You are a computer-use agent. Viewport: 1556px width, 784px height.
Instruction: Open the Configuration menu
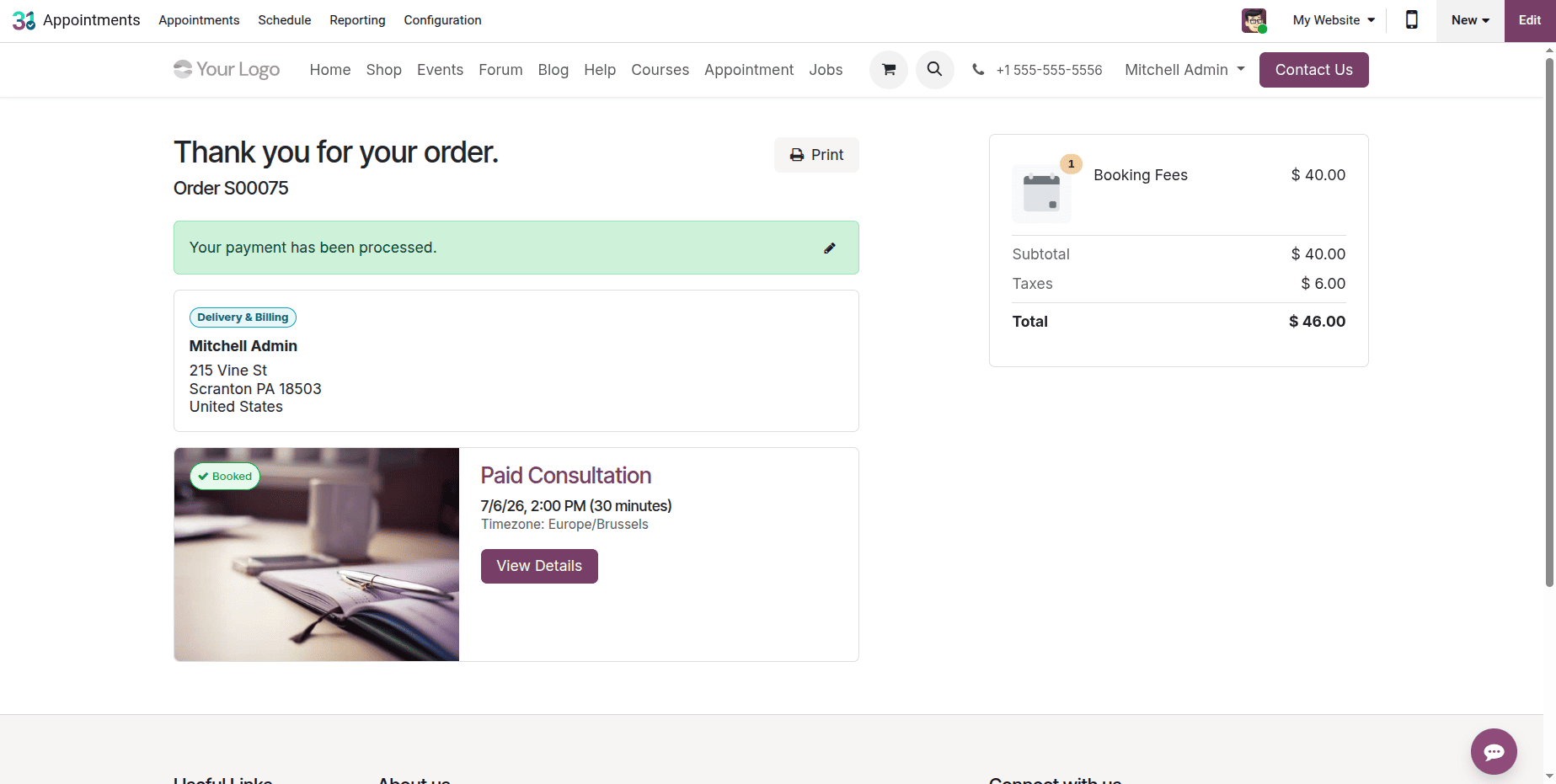pos(442,20)
